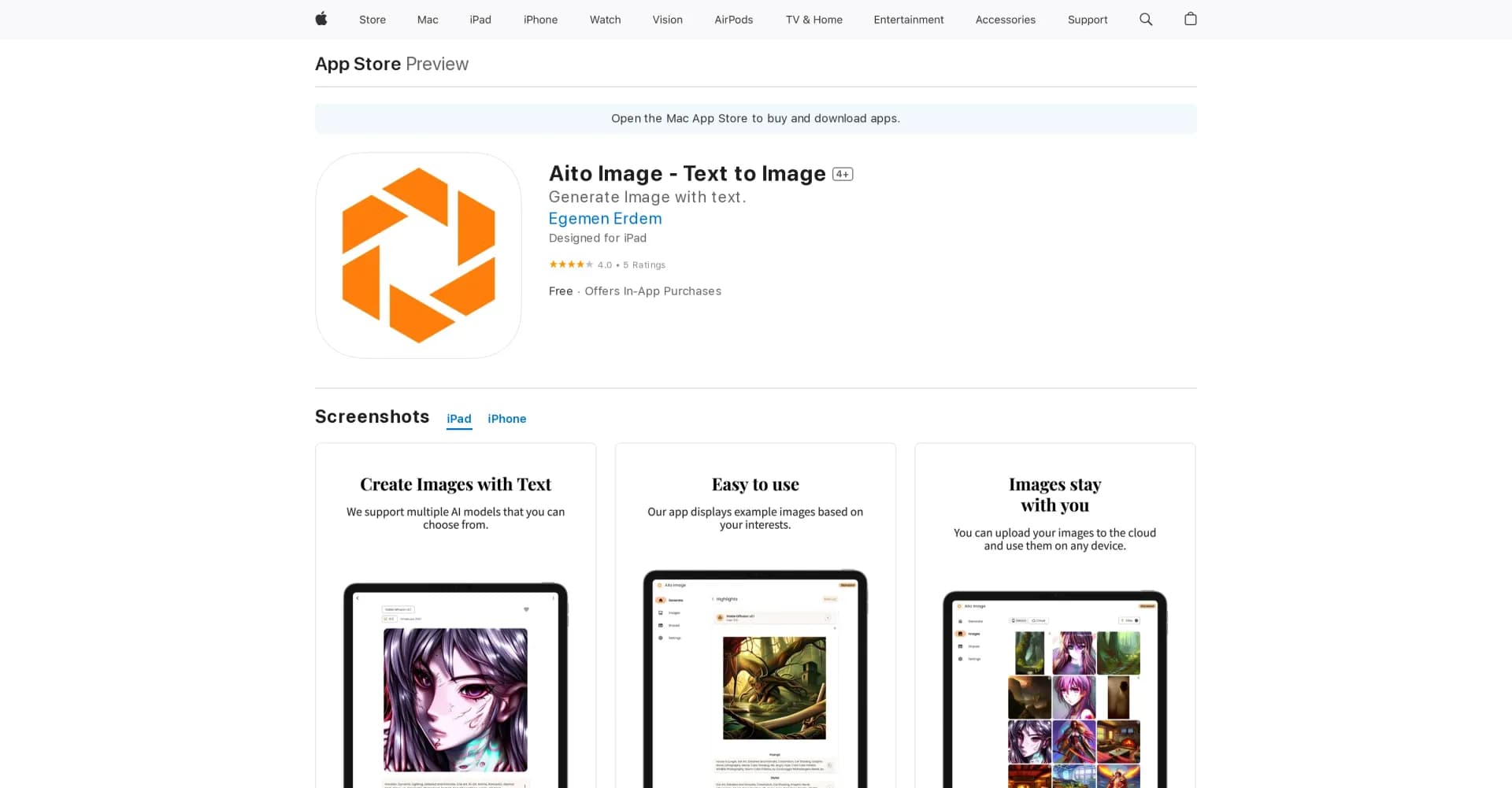Open developer Egemen Erdem link
This screenshot has width=1512, height=788.
tap(605, 219)
